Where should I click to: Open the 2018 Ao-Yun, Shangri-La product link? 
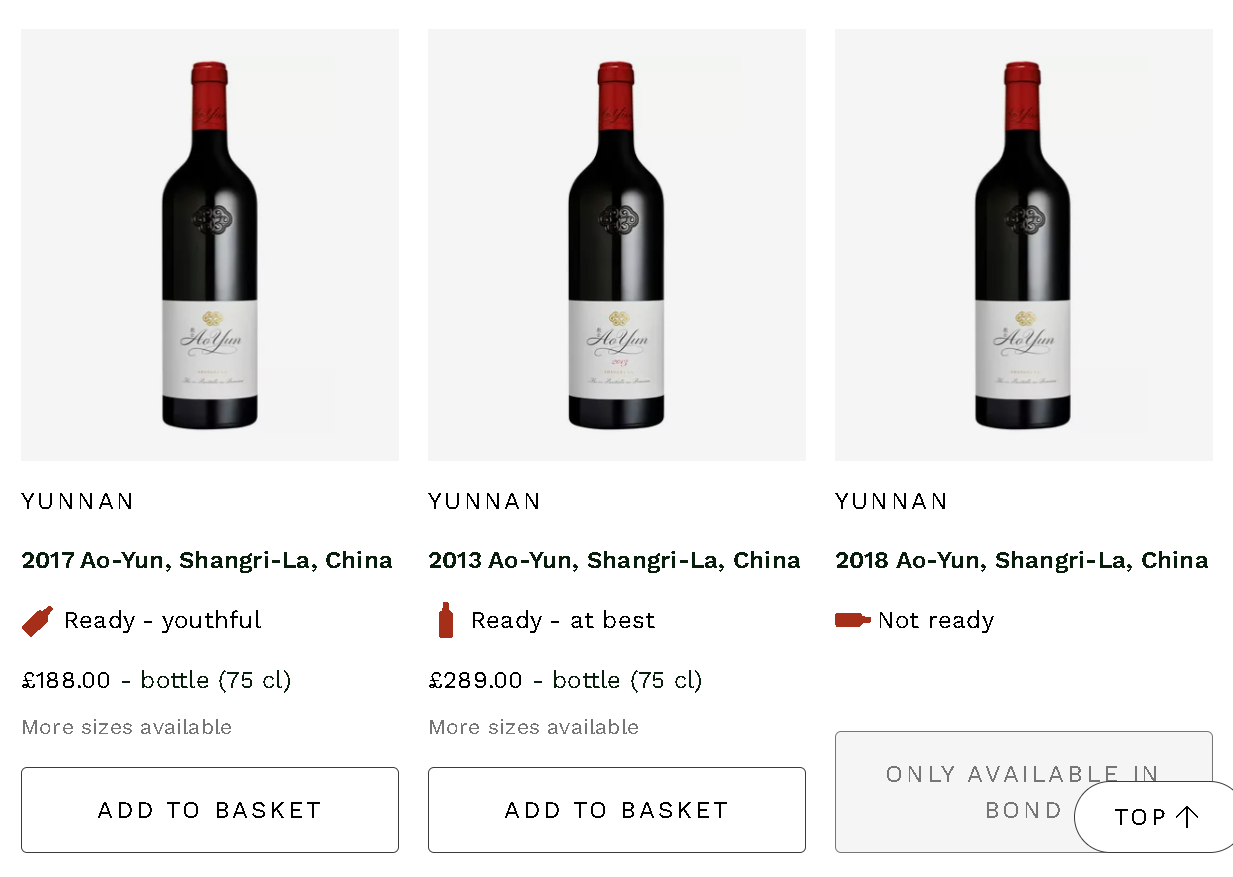(x=1022, y=560)
